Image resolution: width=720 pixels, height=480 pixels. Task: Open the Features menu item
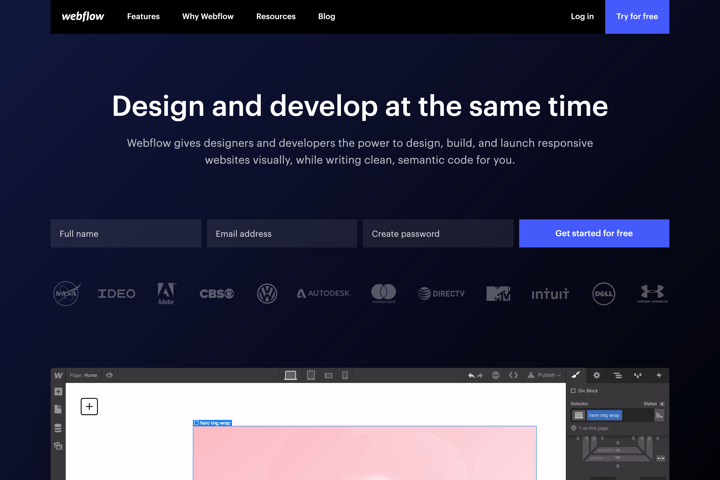(143, 17)
